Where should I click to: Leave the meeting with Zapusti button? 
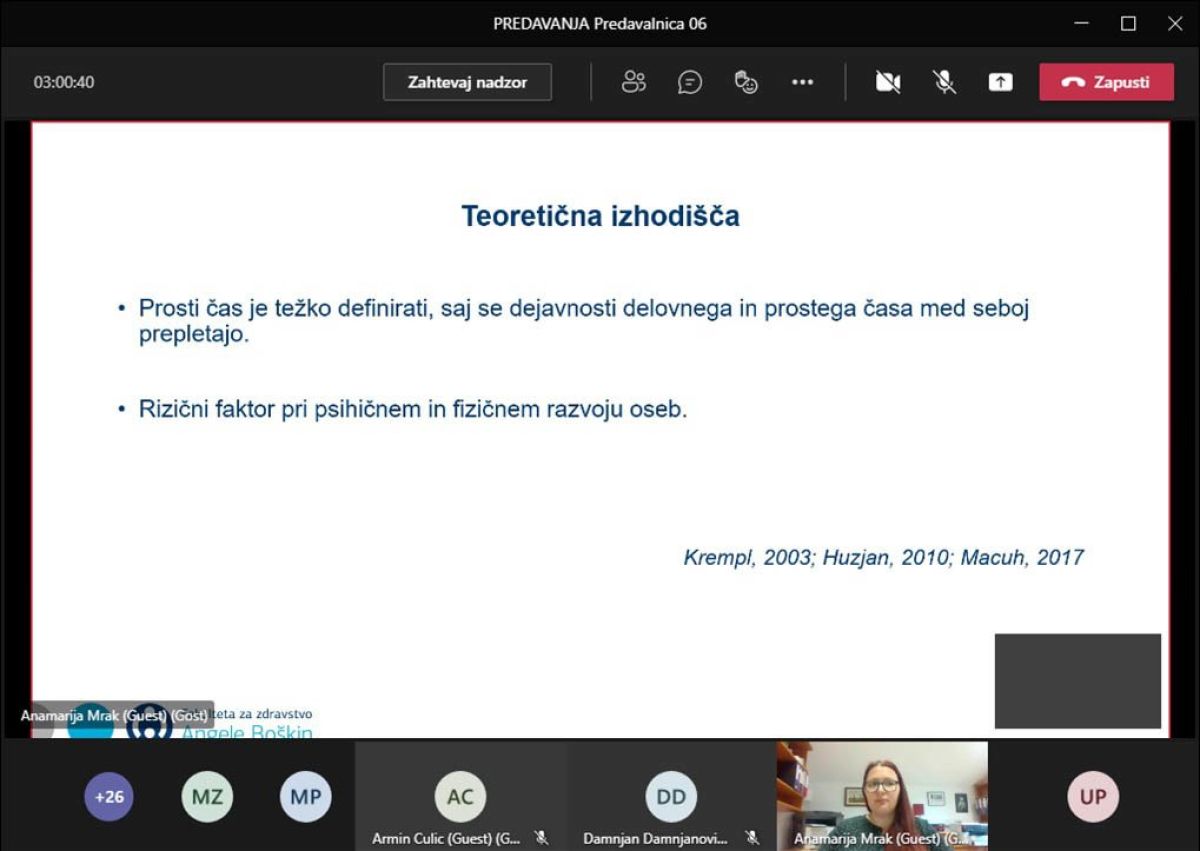(x=1107, y=82)
